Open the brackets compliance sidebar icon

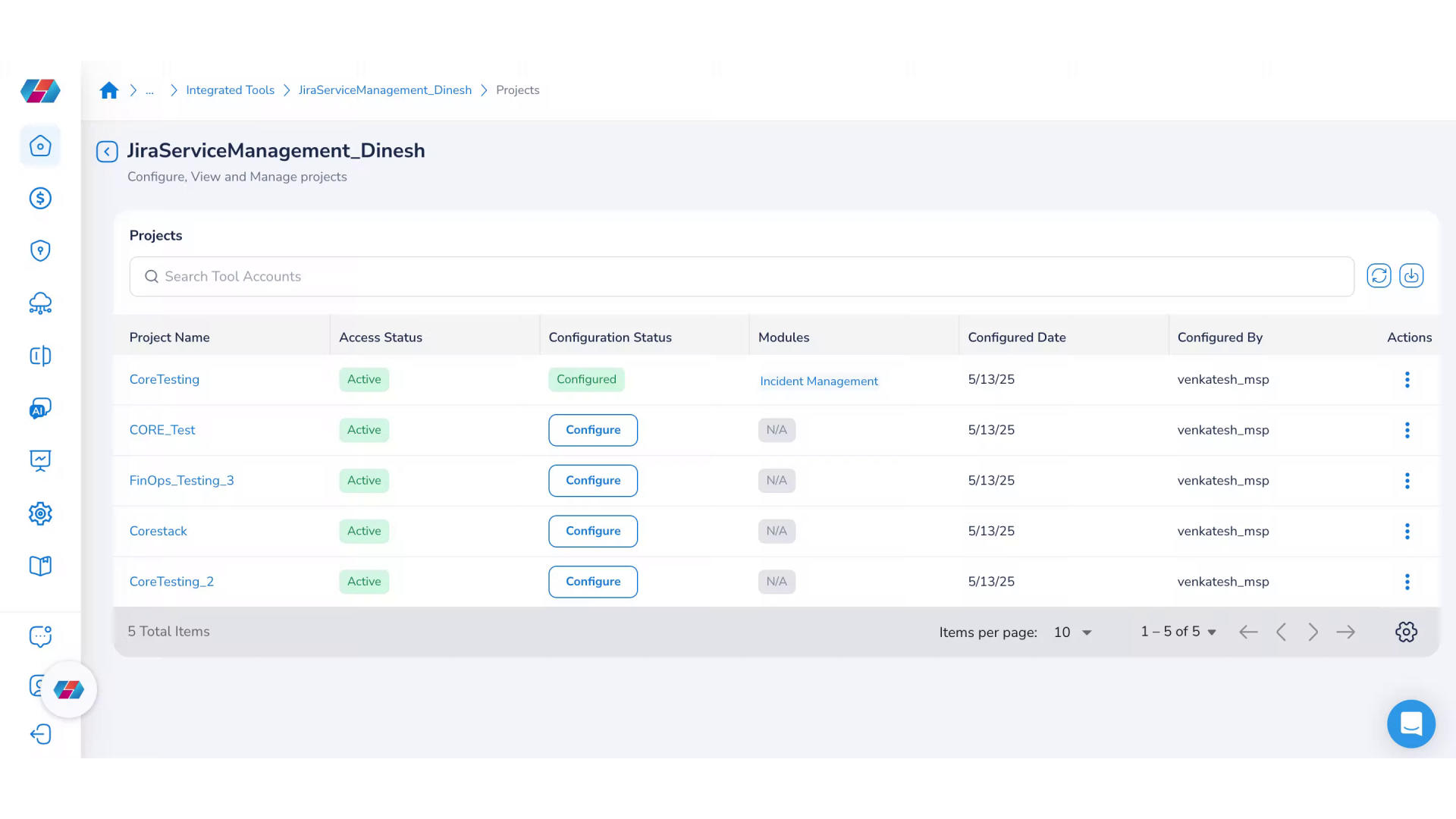[x=40, y=356]
